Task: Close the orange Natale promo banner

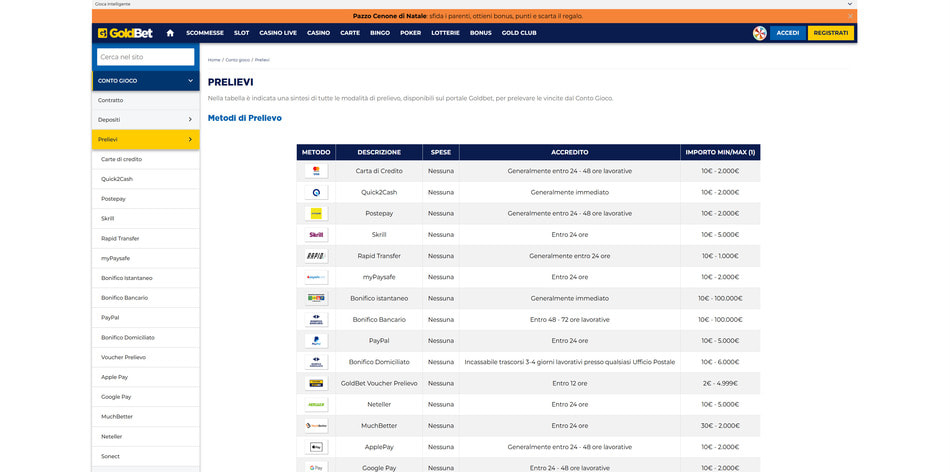Action: coord(850,16)
